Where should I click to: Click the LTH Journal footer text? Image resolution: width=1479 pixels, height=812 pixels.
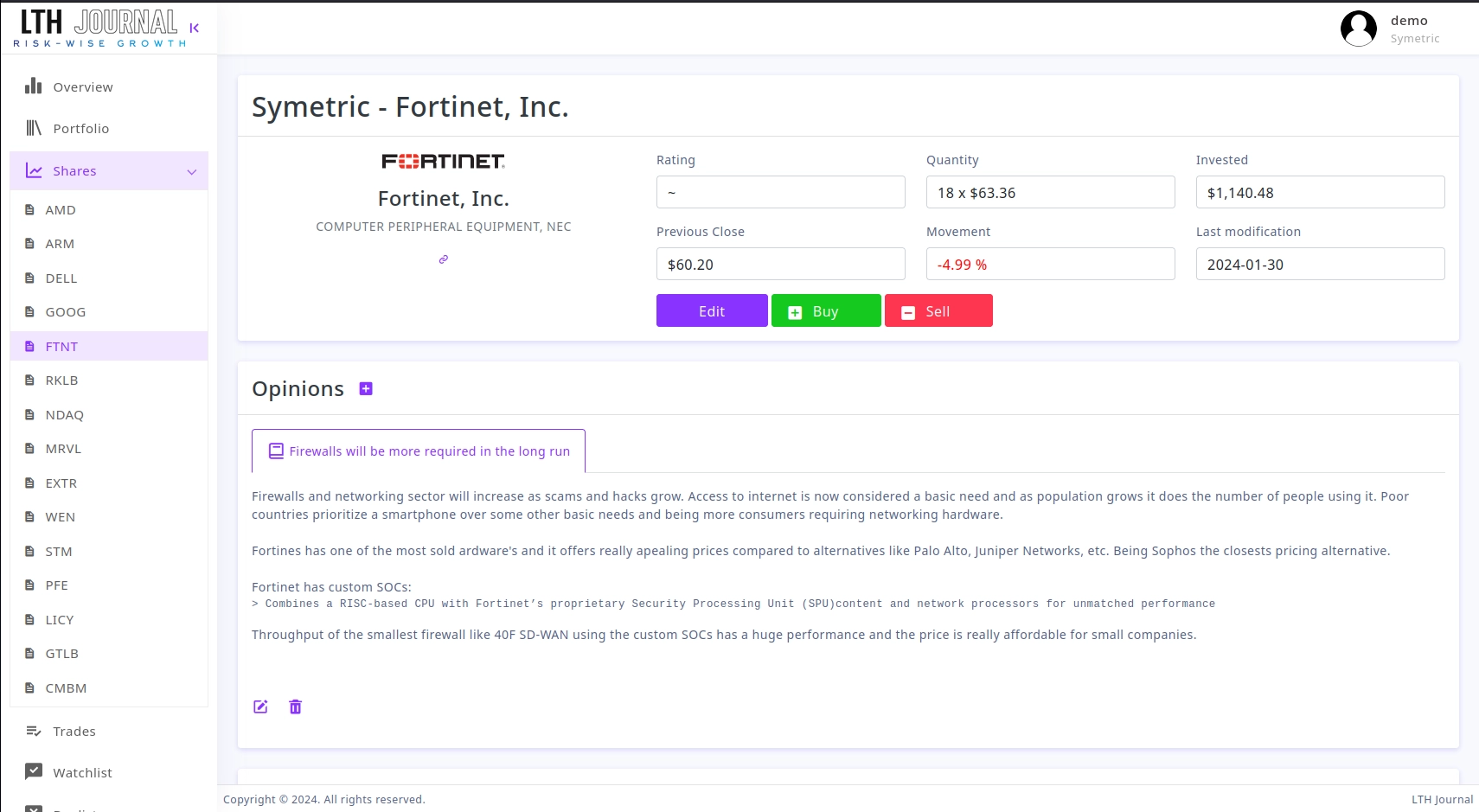pyautogui.click(x=1442, y=799)
